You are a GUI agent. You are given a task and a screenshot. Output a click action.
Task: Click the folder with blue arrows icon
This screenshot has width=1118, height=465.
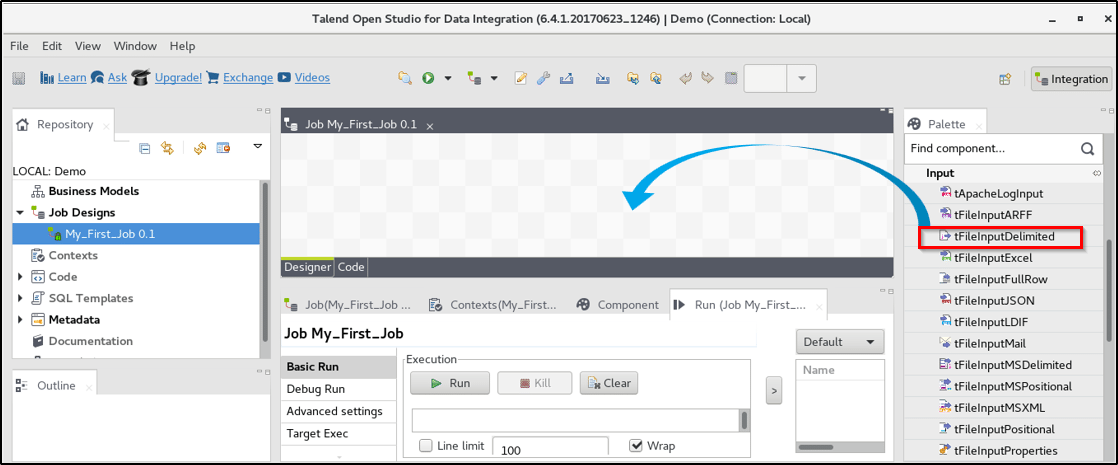point(633,78)
